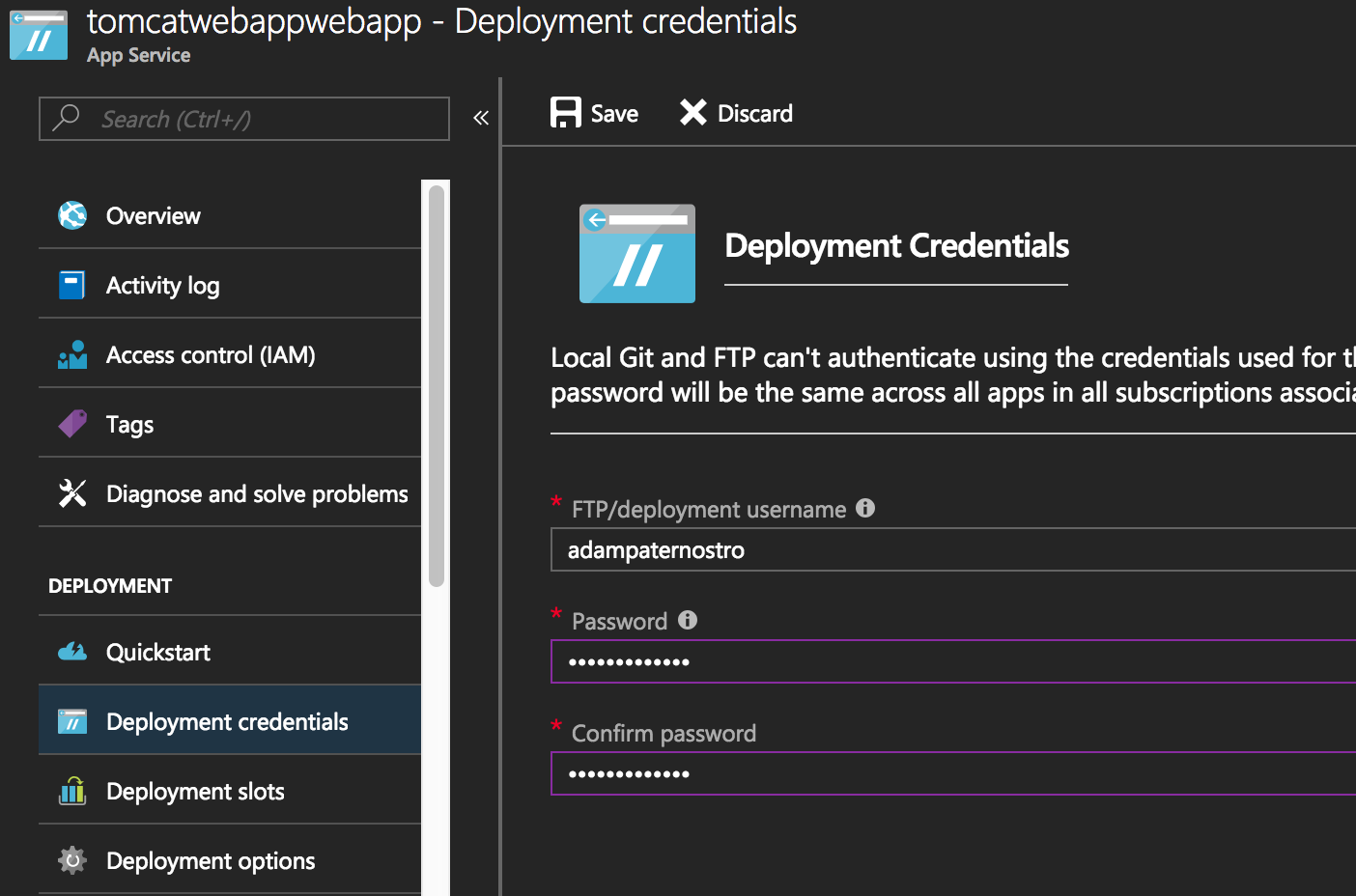Click the Deployment Credentials heading text
This screenshot has width=1356, height=896.
pos(896,246)
